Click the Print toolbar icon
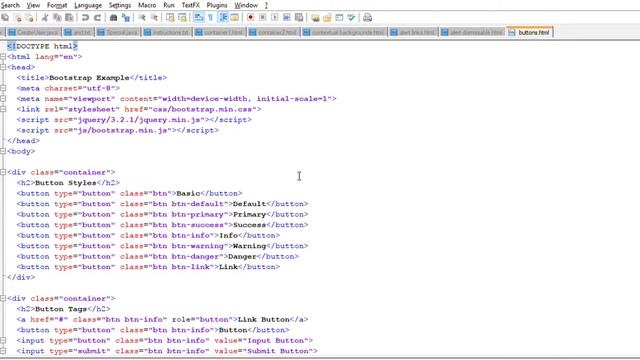This screenshot has width=640, height=360. (367, 18)
